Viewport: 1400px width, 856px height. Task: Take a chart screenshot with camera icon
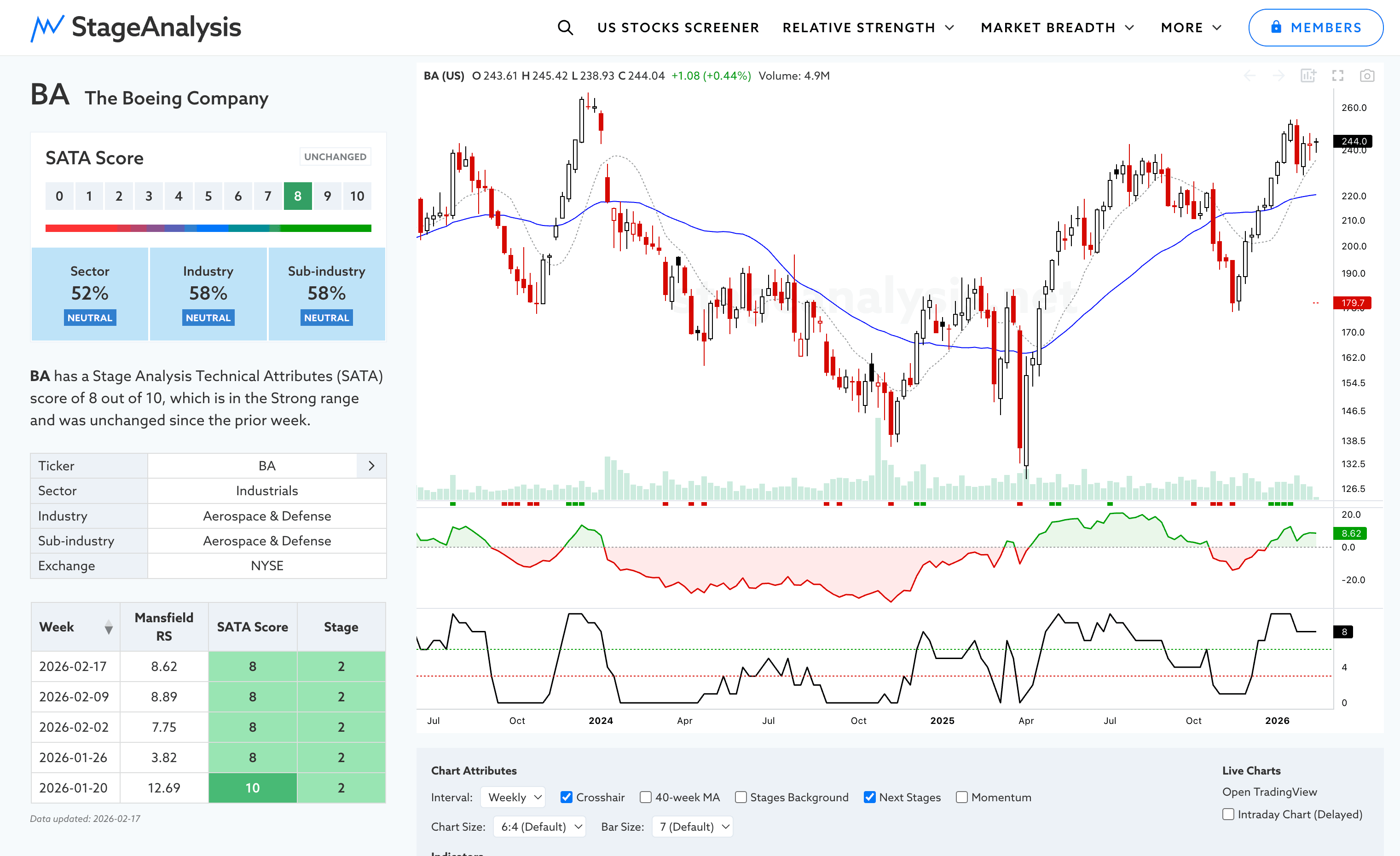click(1366, 75)
